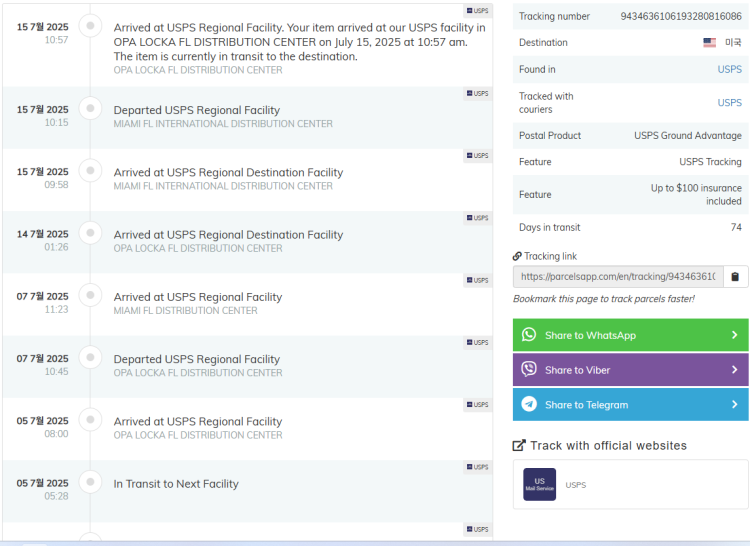The image size is (750, 546).
Task: Open USPS link in Found in row
Action: point(729,69)
